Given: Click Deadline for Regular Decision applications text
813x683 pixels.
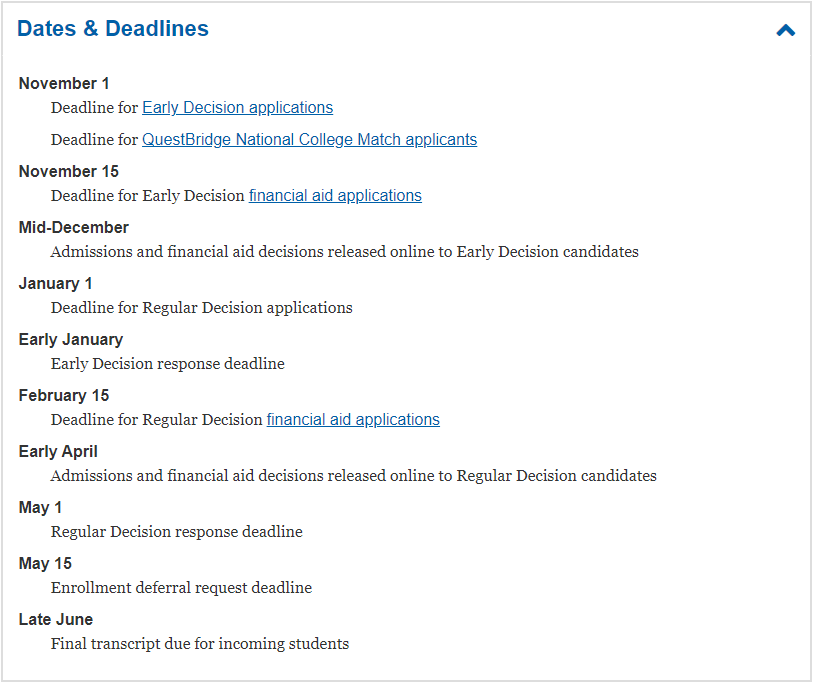Looking at the screenshot, I should click(x=202, y=308).
